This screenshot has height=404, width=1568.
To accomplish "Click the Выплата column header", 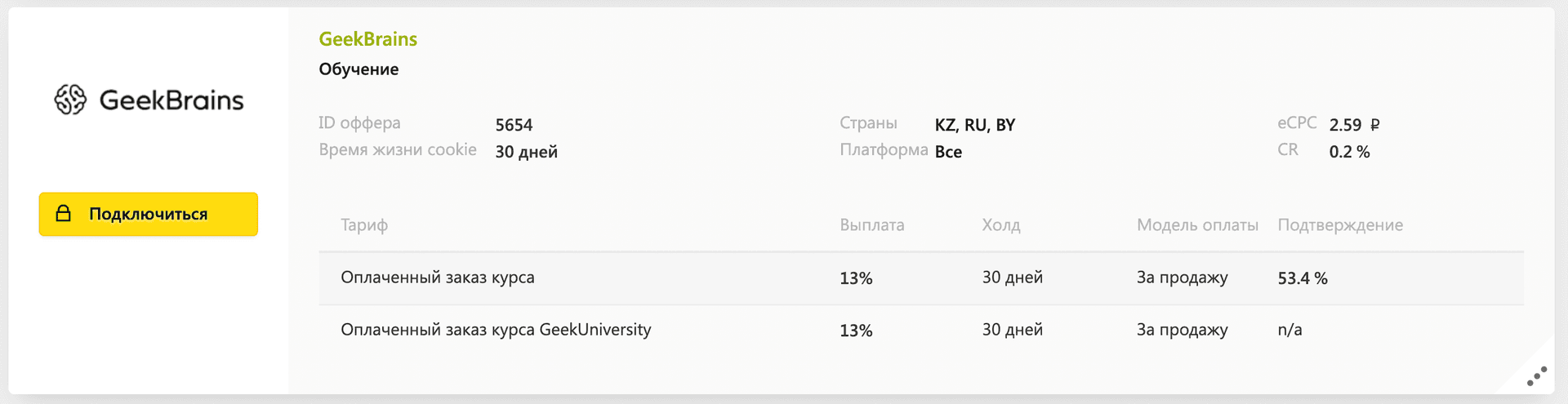I will [x=871, y=225].
